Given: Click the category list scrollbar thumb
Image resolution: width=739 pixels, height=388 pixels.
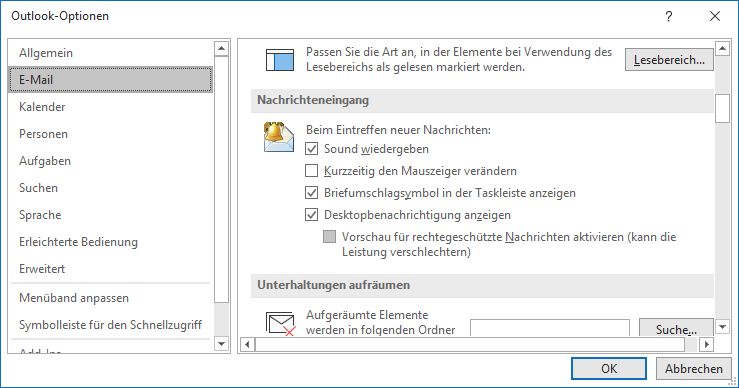Looking at the screenshot, I should click(x=222, y=179).
